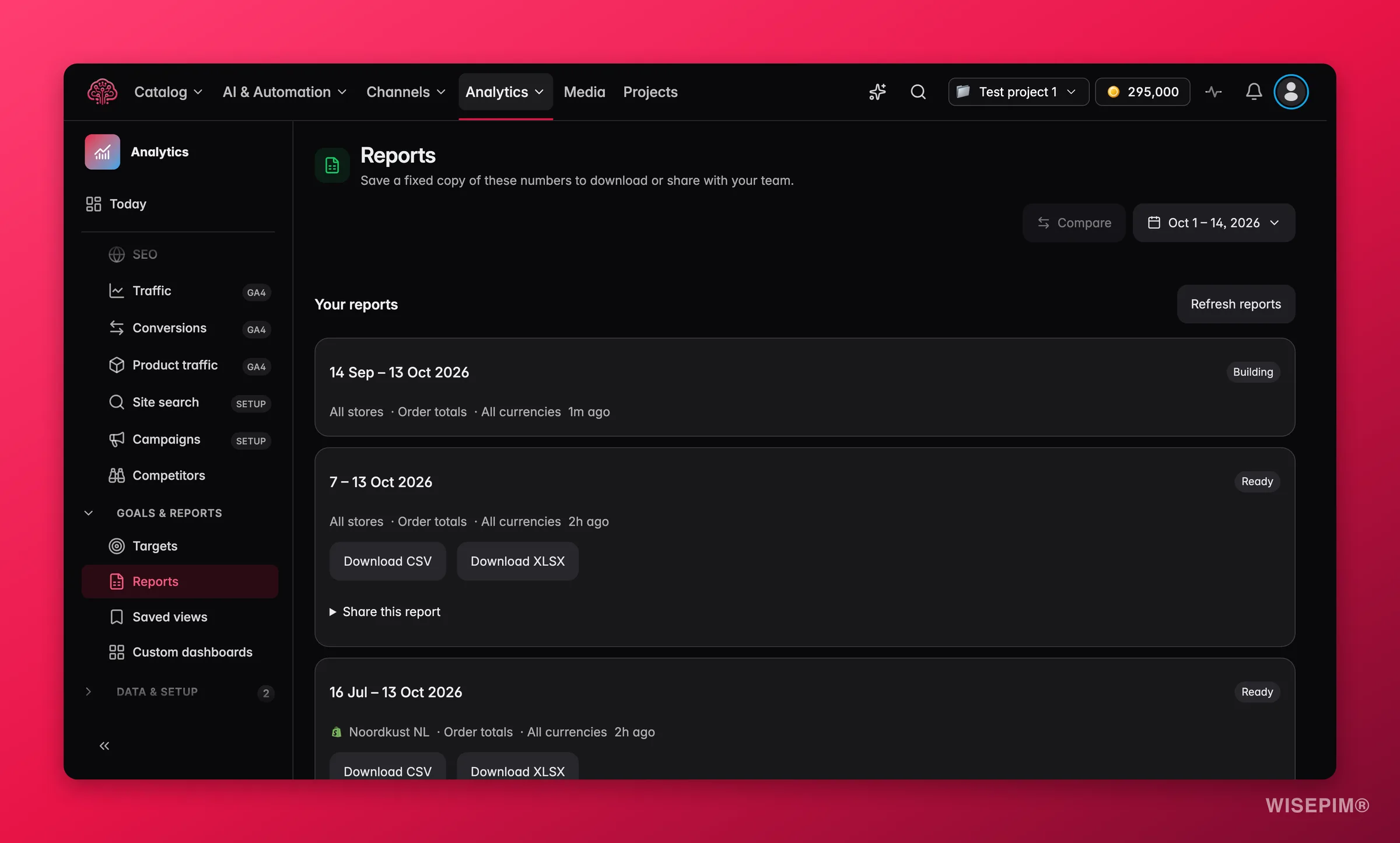This screenshot has height=843, width=1400.
Task: Open Custom dashboards in sidebar
Action: point(180,652)
